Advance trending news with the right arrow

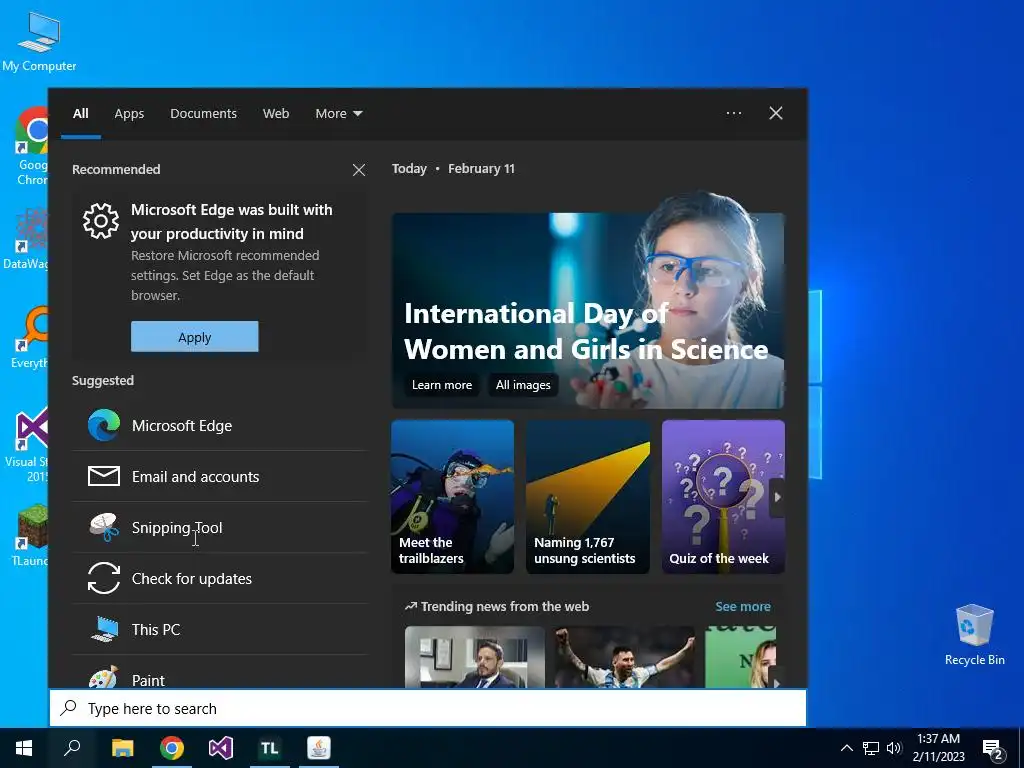tap(777, 679)
